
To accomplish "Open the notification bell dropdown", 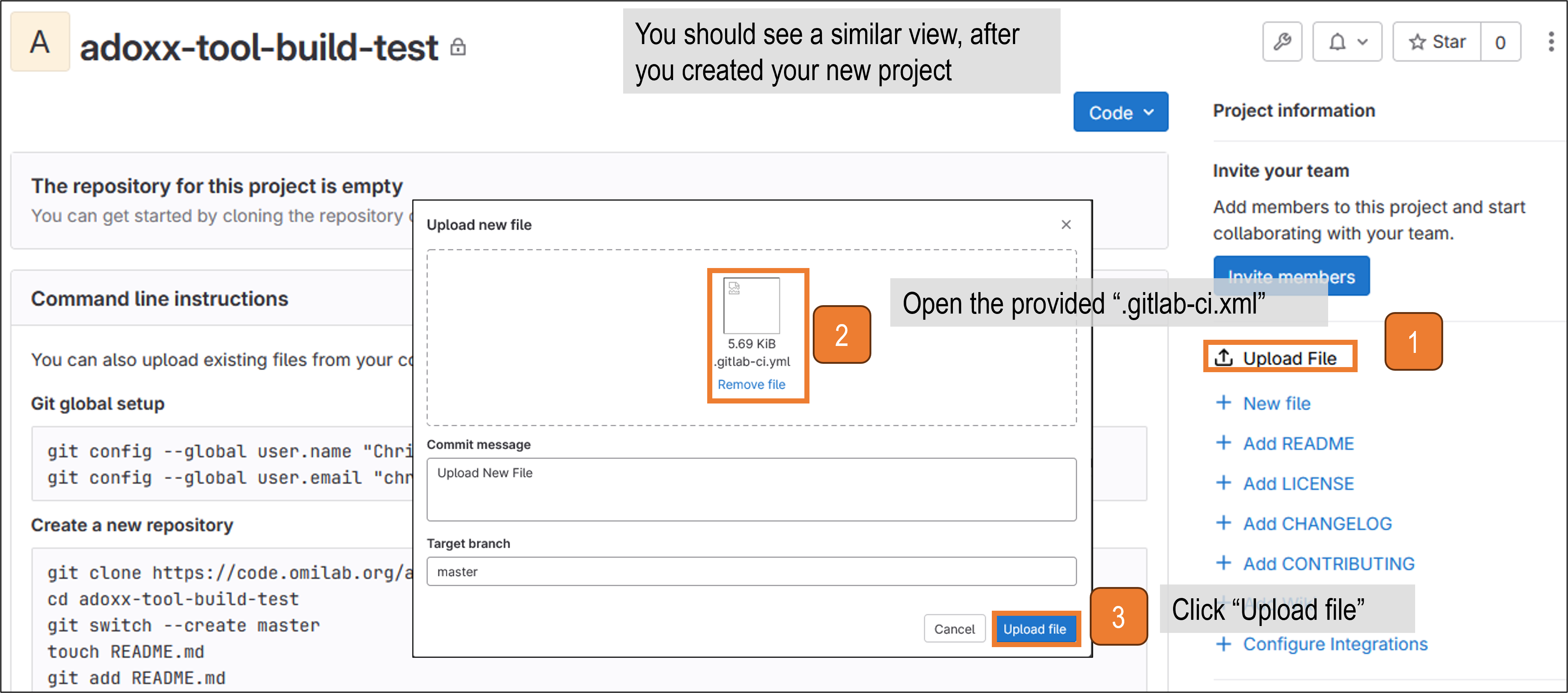I will 1347,42.
